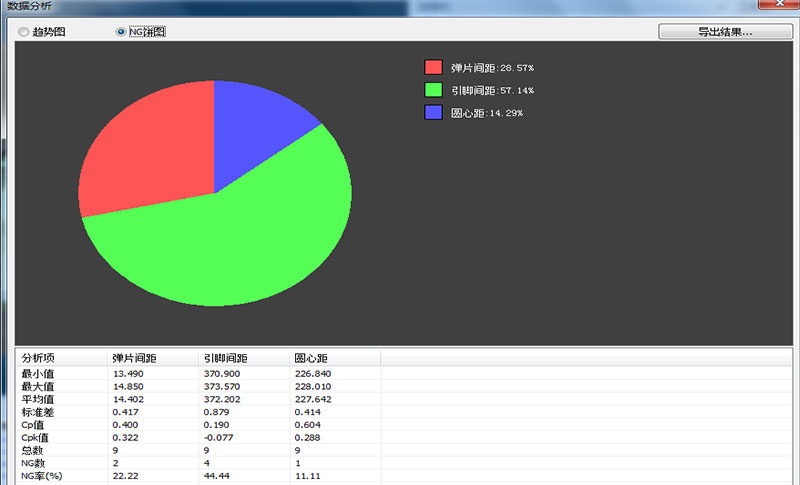Image resolution: width=800 pixels, height=485 pixels.
Task: Click the green 引脚间距 legend swatch
Action: click(433, 90)
